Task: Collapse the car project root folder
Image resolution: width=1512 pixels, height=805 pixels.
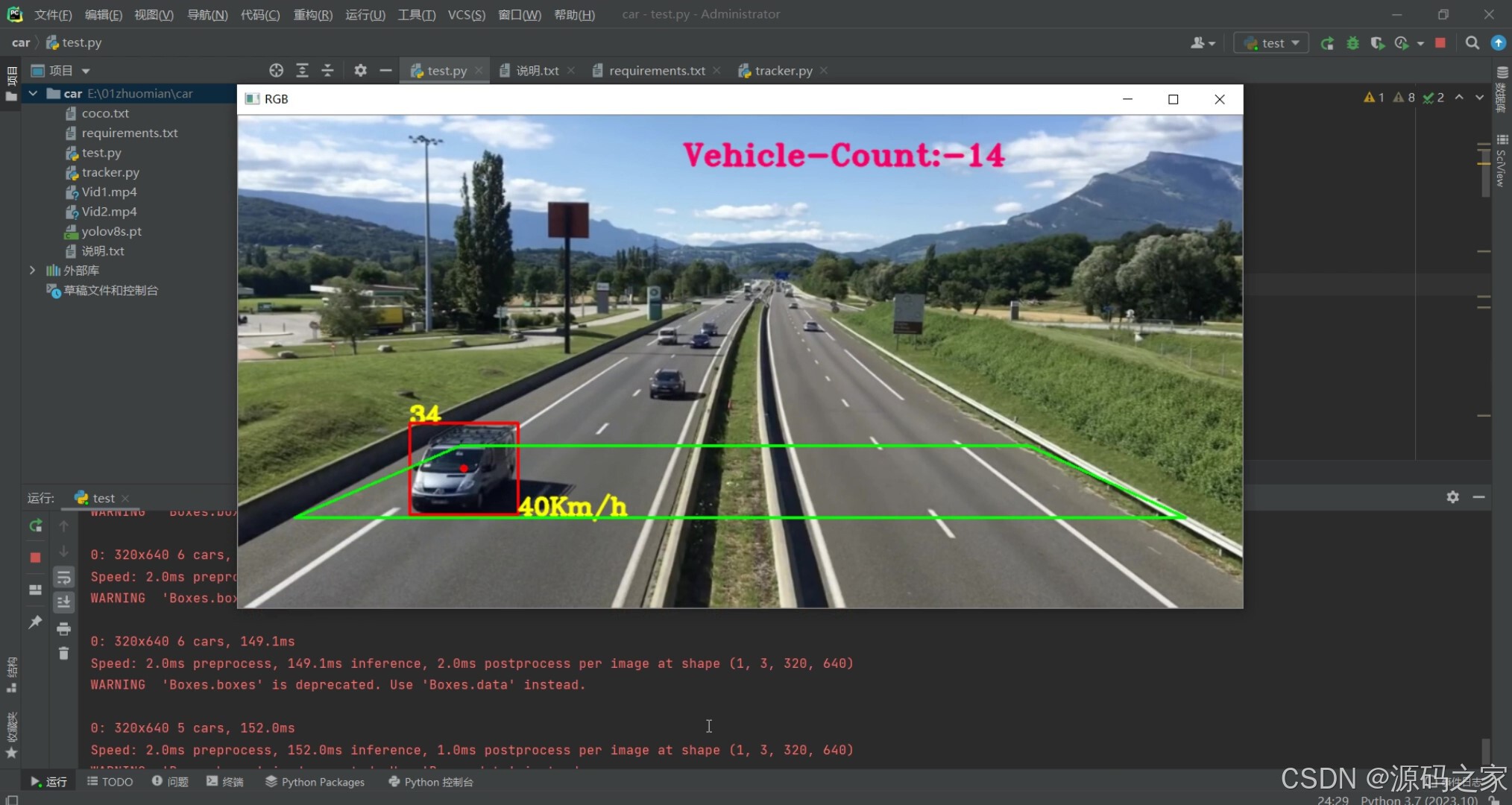Action: [x=33, y=93]
